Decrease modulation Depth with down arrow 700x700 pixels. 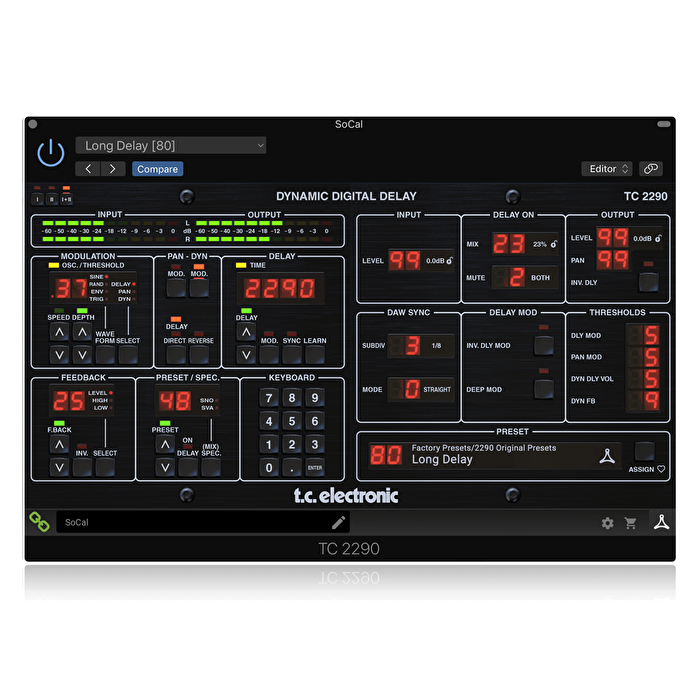coord(82,355)
